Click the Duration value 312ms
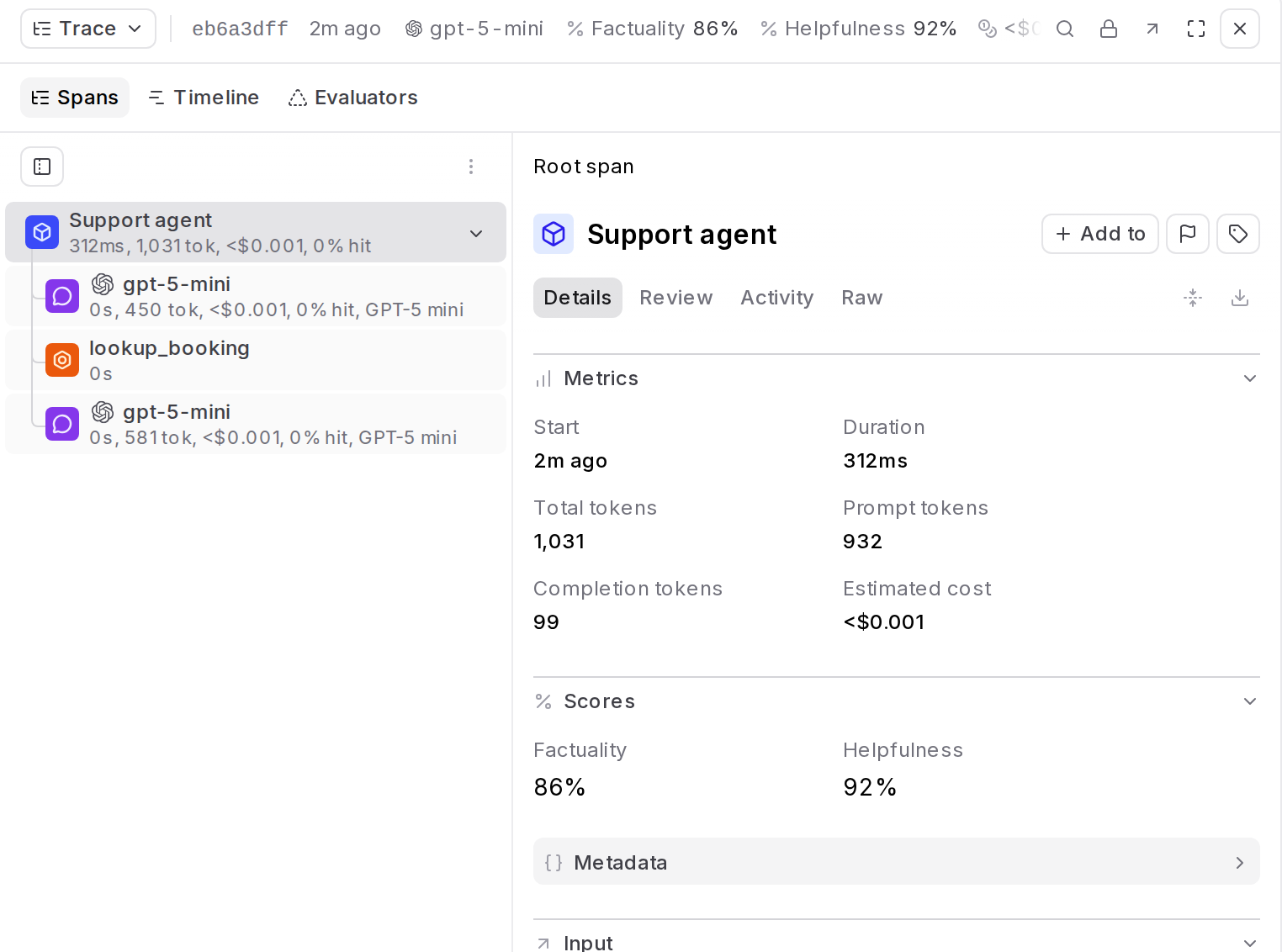The image size is (1282, 952). [x=876, y=461]
